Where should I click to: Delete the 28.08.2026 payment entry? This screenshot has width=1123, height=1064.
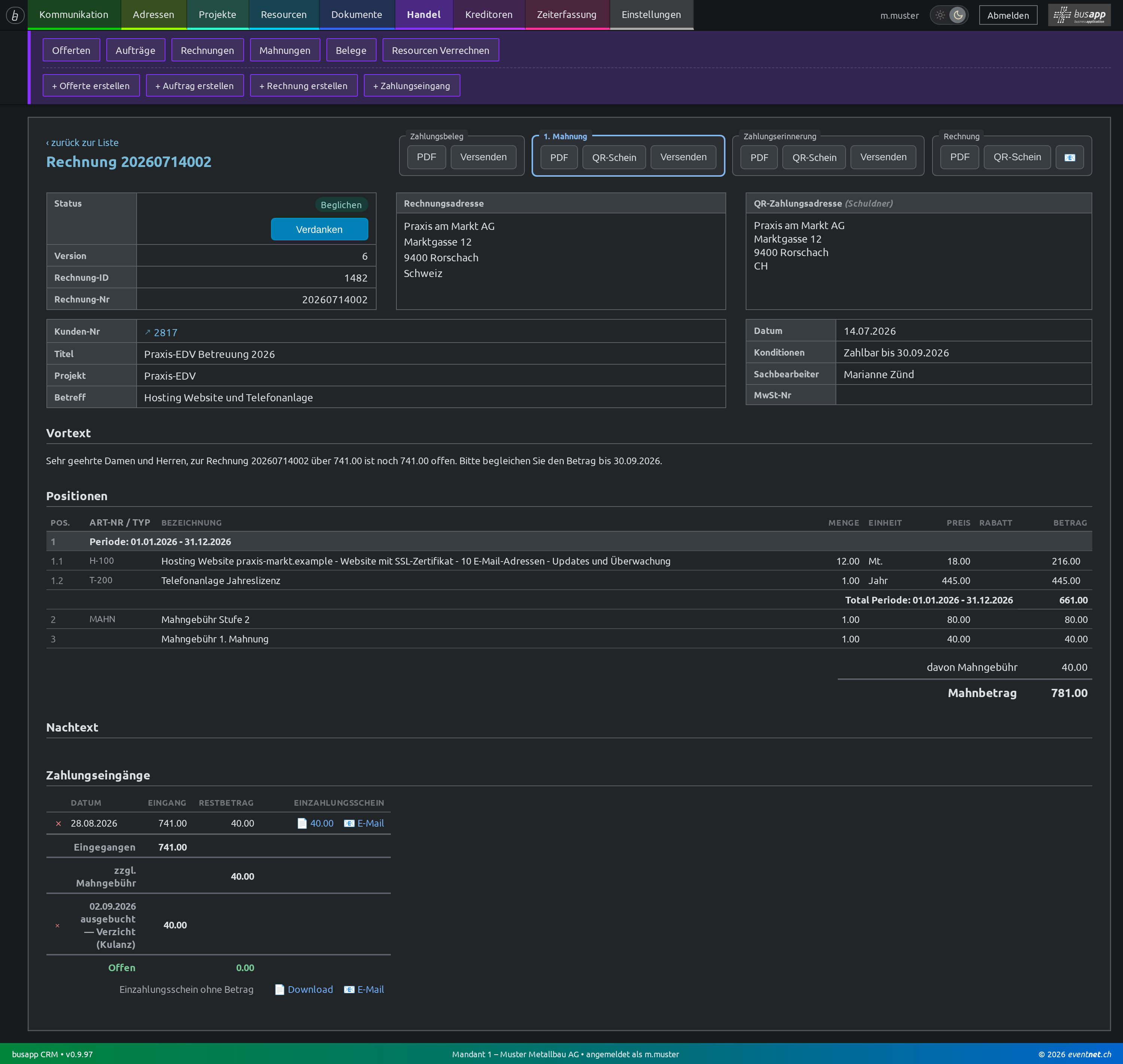tap(58, 824)
